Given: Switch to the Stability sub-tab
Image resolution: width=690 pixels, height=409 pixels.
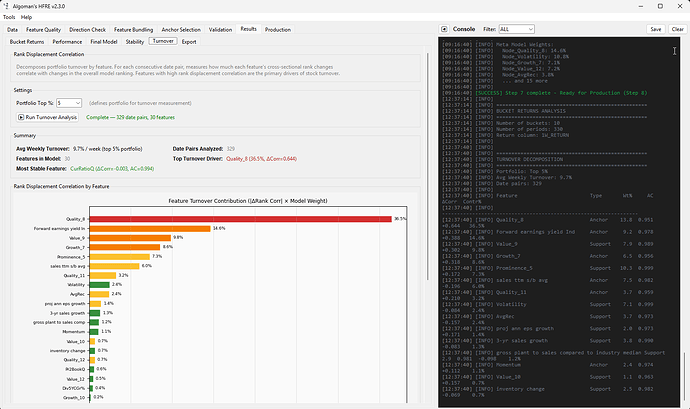Looking at the screenshot, I should [x=135, y=42].
